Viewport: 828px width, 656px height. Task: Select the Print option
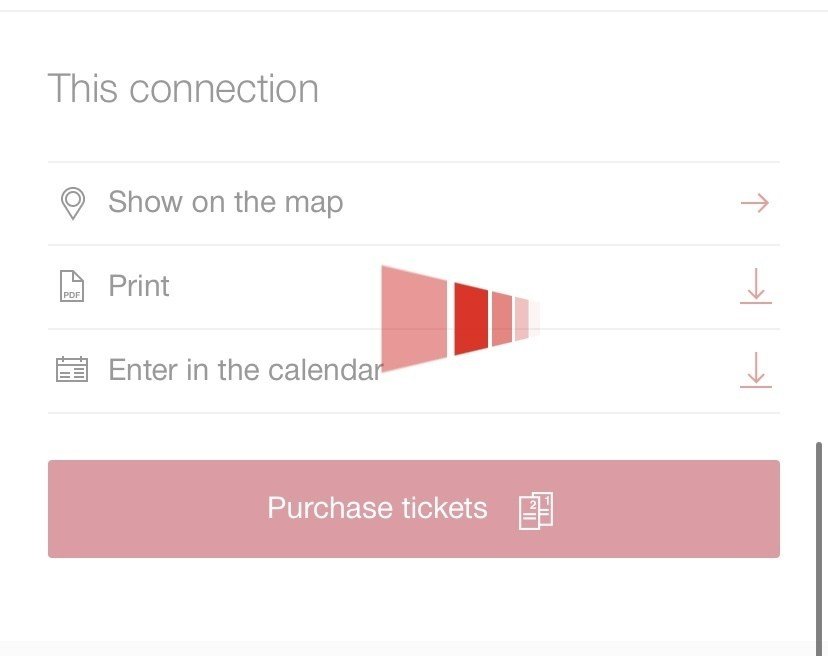click(139, 286)
